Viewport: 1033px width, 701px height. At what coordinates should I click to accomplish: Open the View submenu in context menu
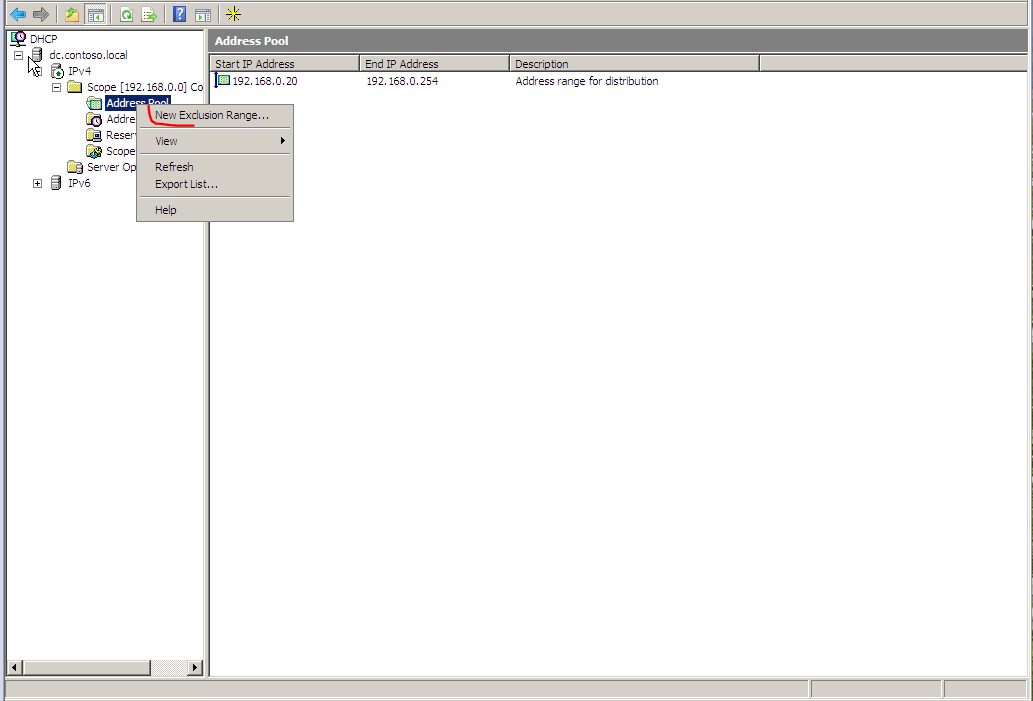[x=215, y=141]
